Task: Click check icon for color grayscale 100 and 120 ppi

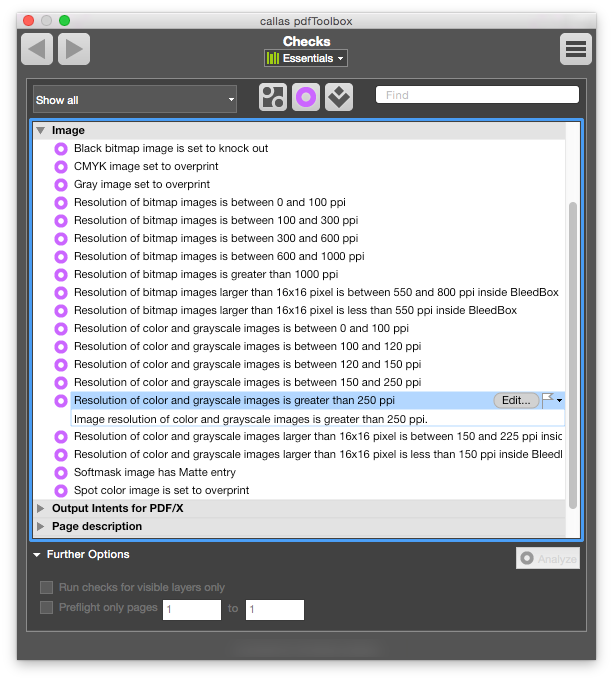Action: pos(61,347)
